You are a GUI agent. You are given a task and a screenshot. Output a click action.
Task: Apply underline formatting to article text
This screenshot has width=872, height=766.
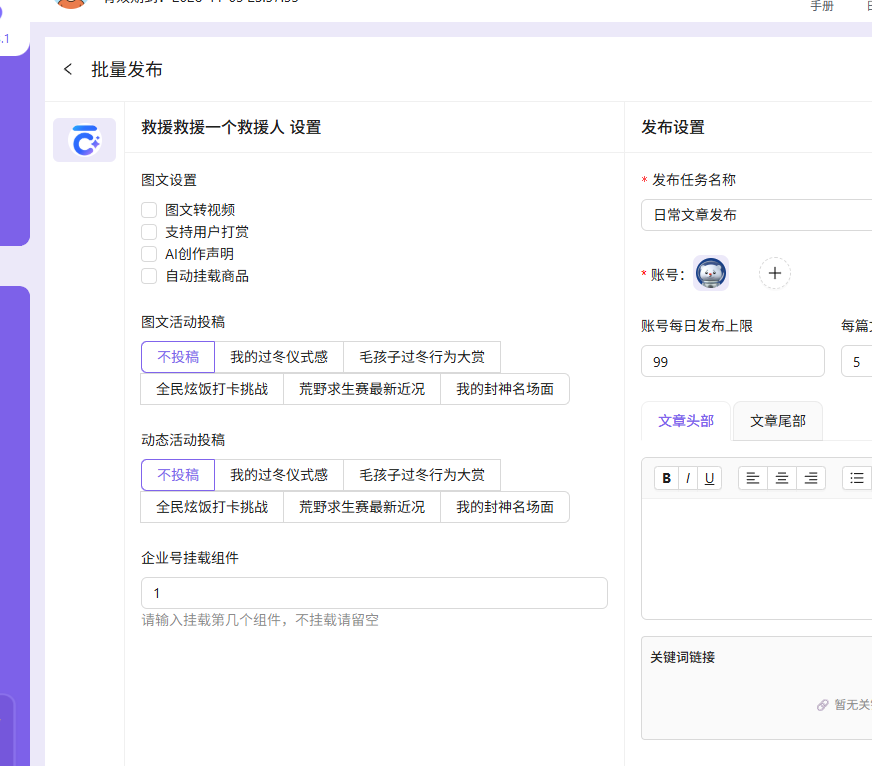coord(708,478)
